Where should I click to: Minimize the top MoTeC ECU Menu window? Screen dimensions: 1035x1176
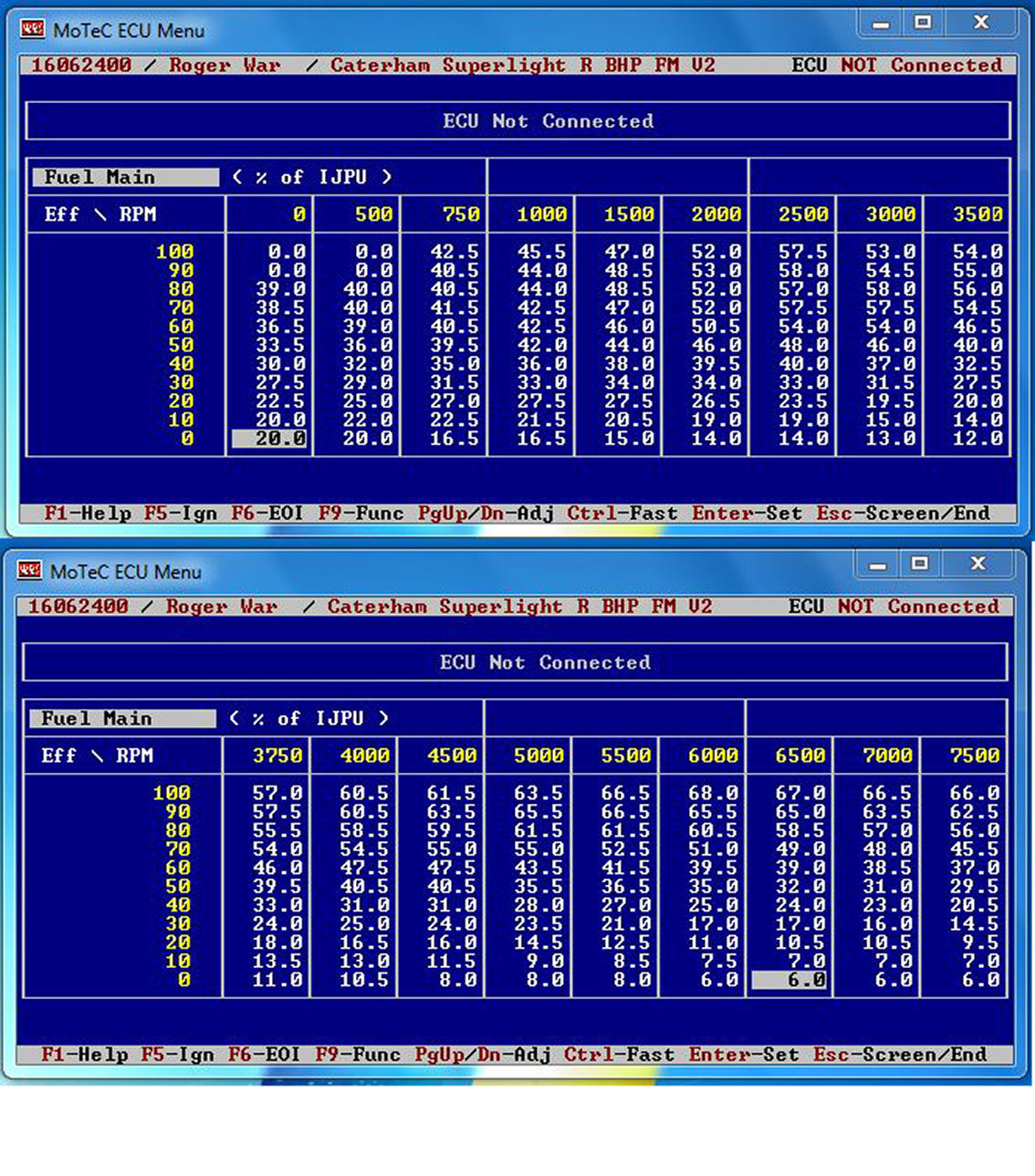click(x=879, y=26)
